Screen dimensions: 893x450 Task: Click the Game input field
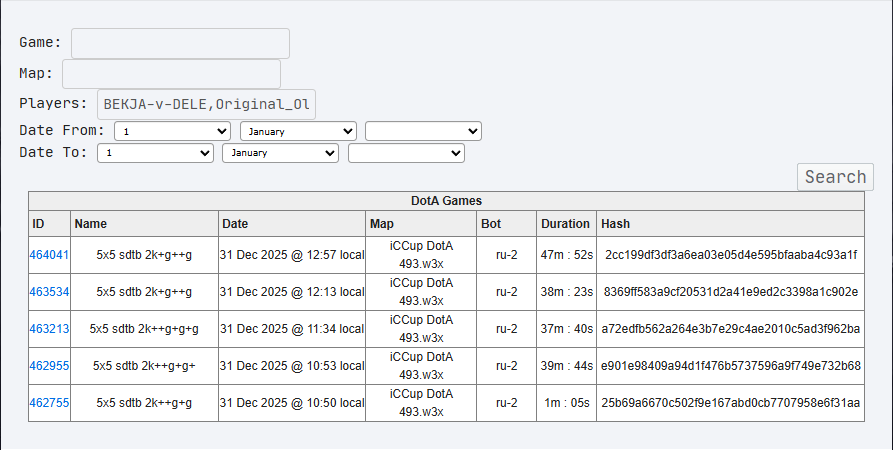(180, 43)
